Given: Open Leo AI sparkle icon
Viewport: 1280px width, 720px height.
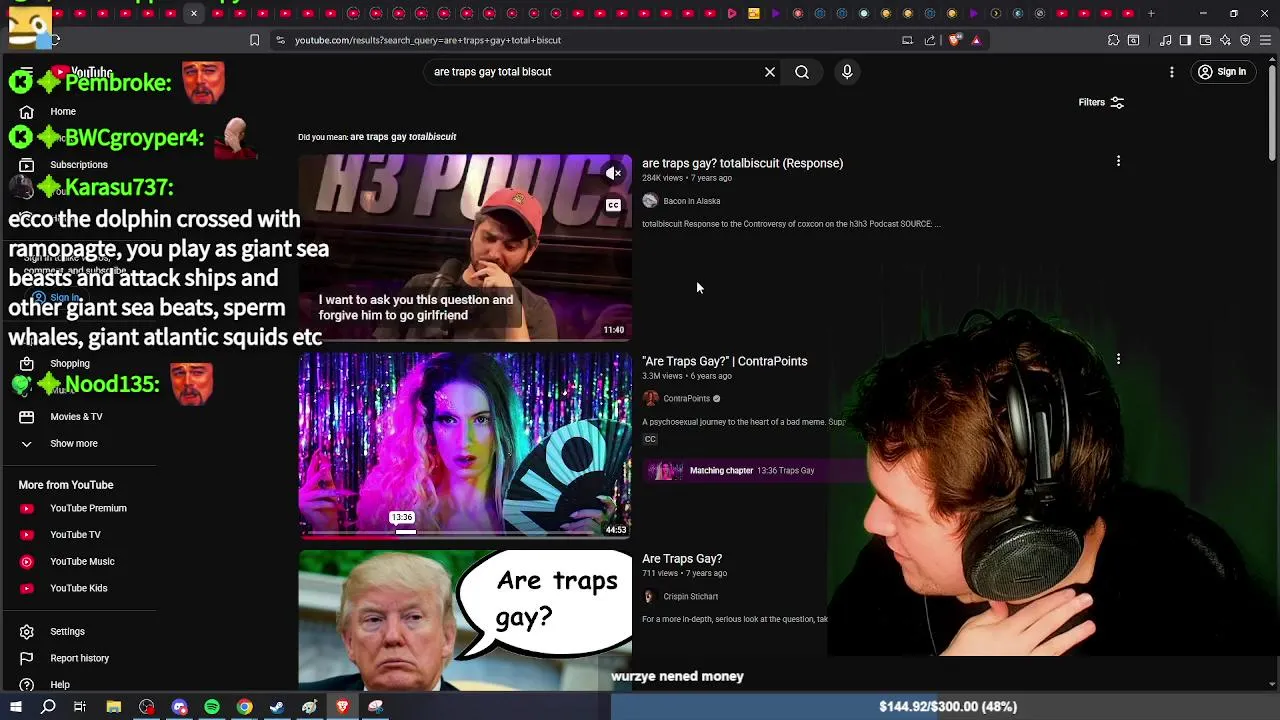Looking at the screenshot, I should click(x=1225, y=40).
